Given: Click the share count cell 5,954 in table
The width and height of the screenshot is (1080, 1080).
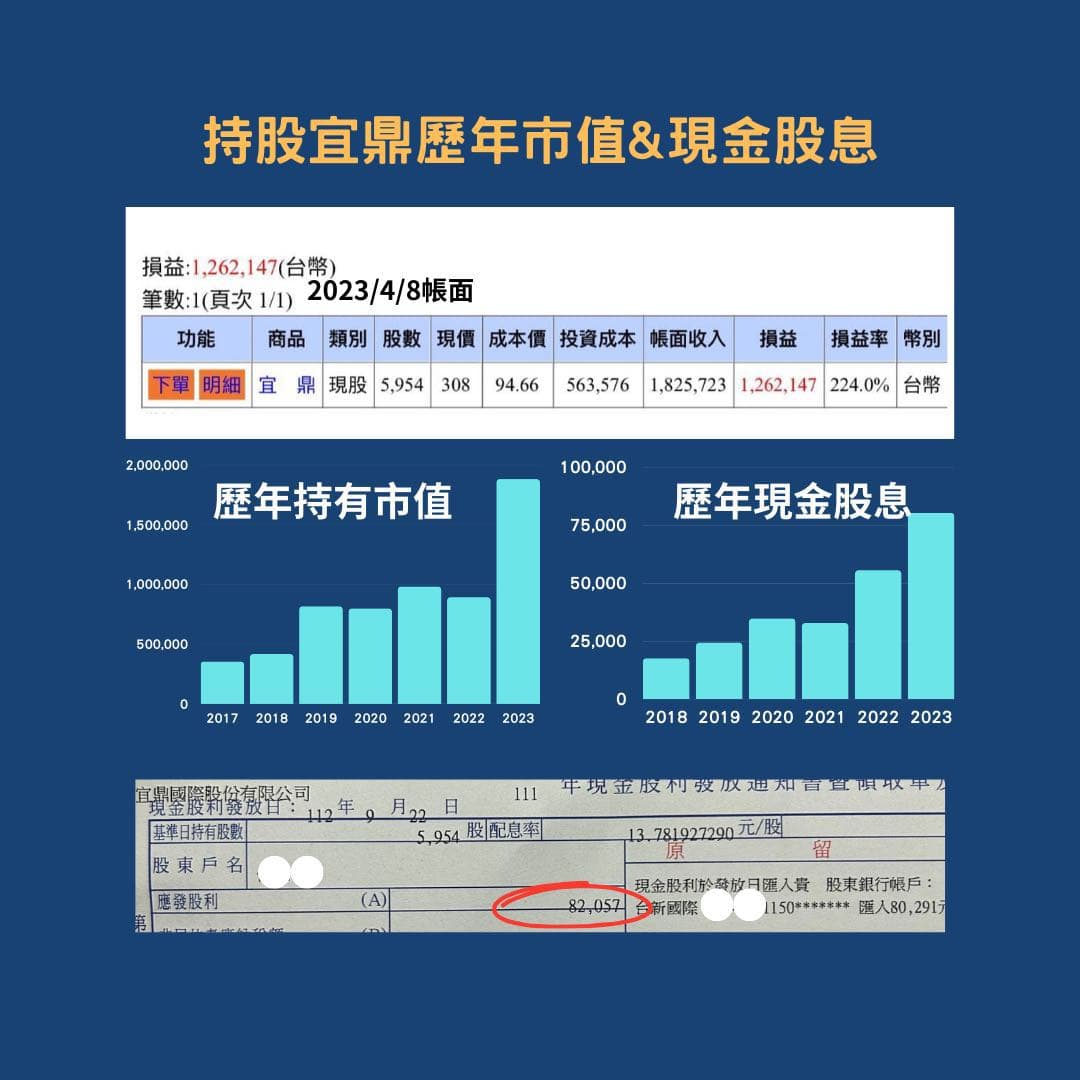Looking at the screenshot, I should (402, 385).
